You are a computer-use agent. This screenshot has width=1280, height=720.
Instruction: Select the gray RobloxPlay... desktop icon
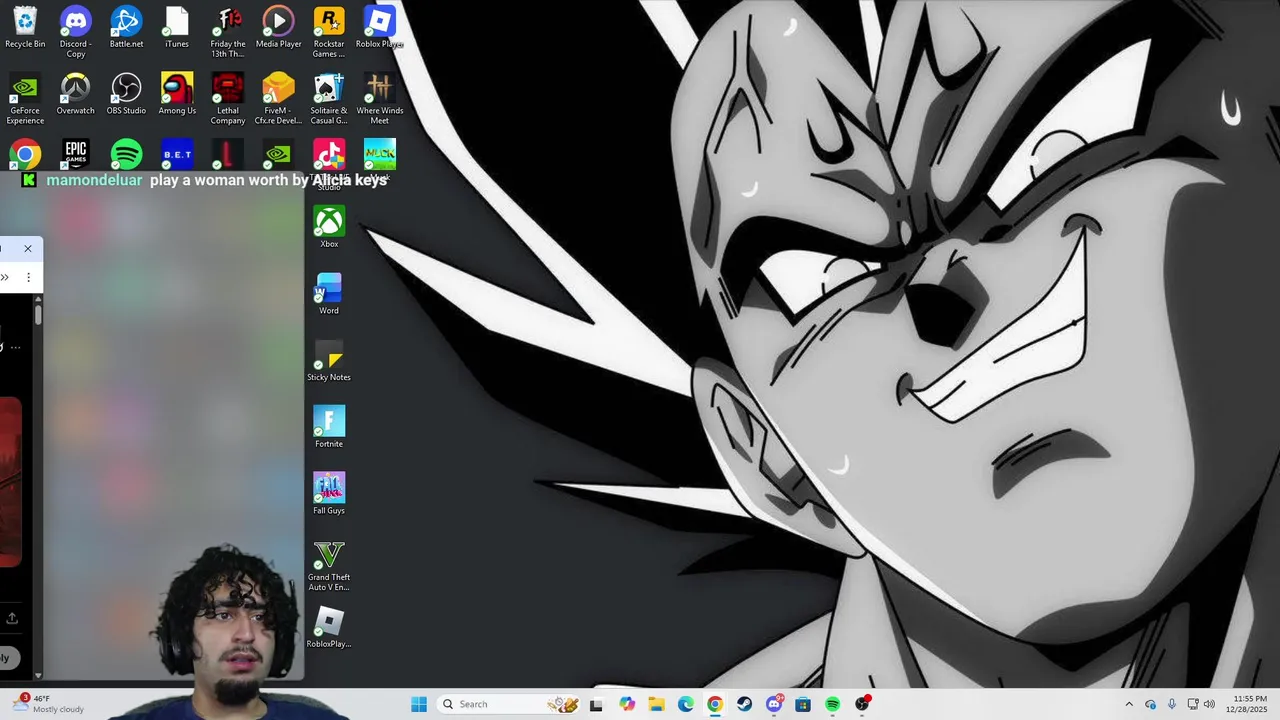click(x=329, y=628)
